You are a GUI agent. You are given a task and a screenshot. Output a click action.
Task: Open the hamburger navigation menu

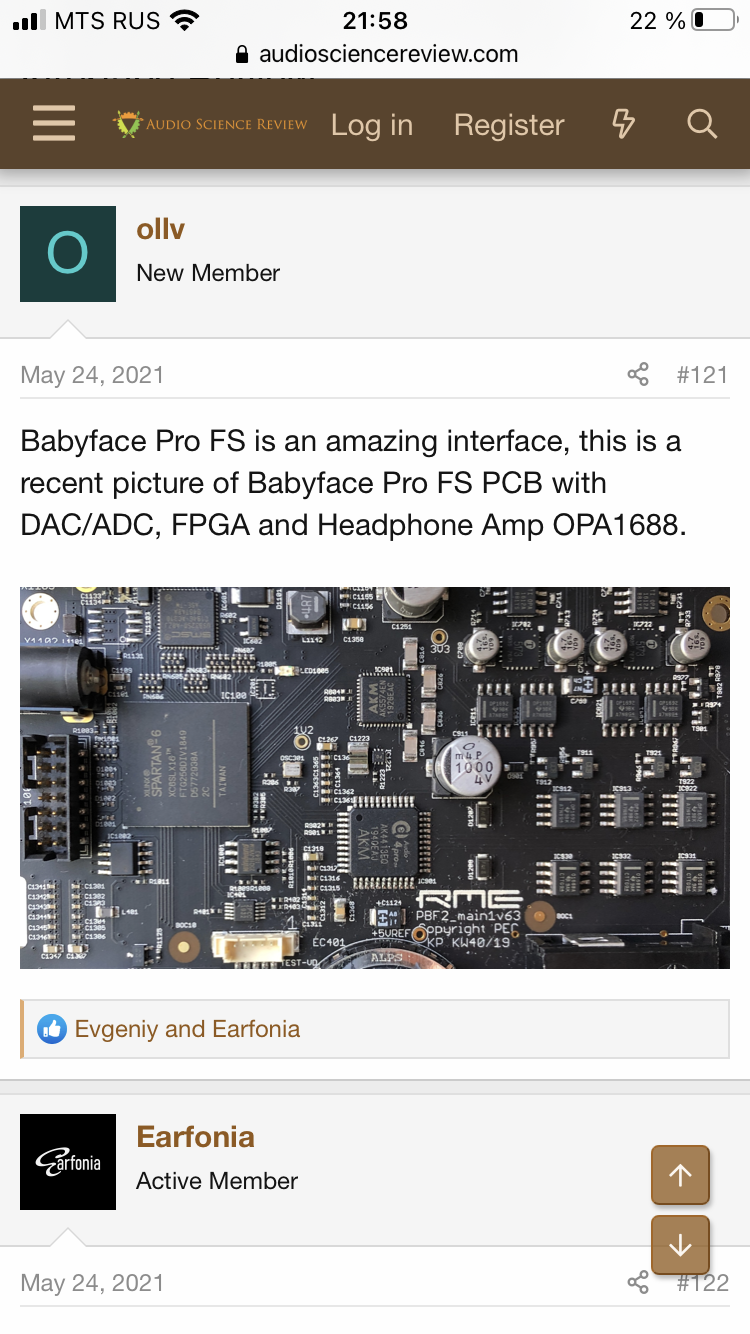click(54, 125)
